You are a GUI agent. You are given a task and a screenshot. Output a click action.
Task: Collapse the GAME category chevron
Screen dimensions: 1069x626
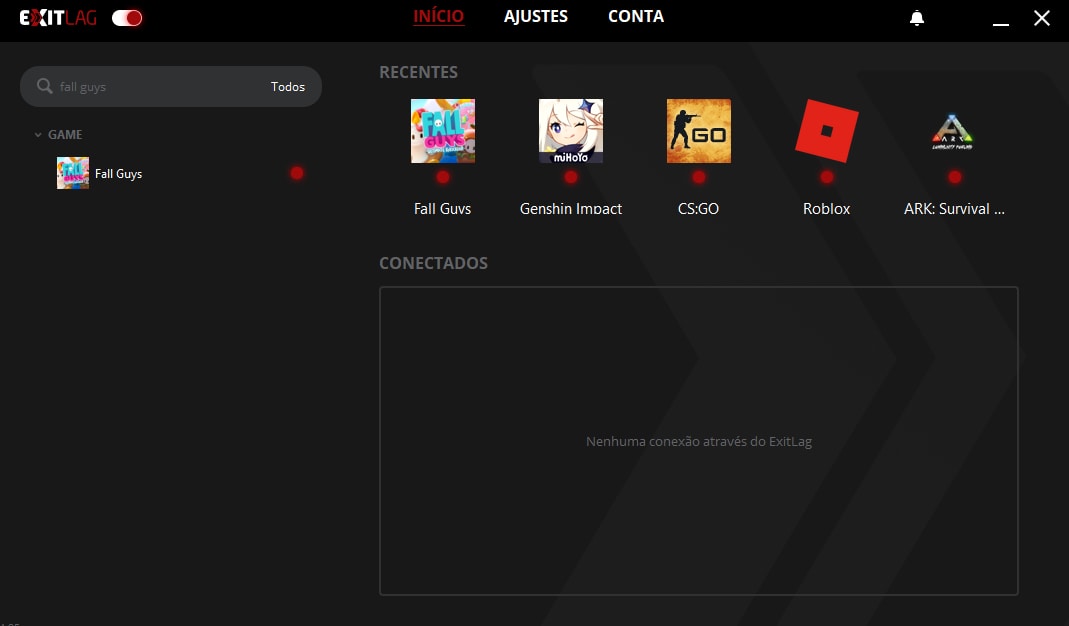click(x=38, y=135)
